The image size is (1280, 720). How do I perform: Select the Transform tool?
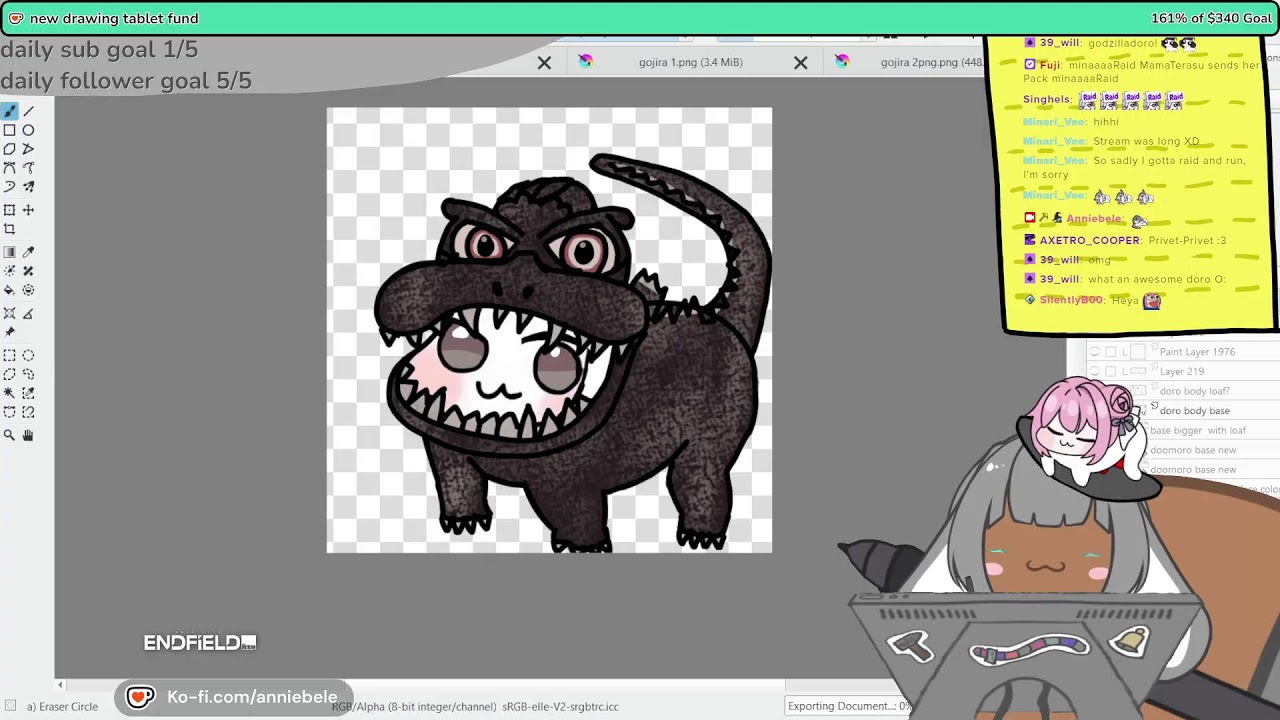click(9, 210)
